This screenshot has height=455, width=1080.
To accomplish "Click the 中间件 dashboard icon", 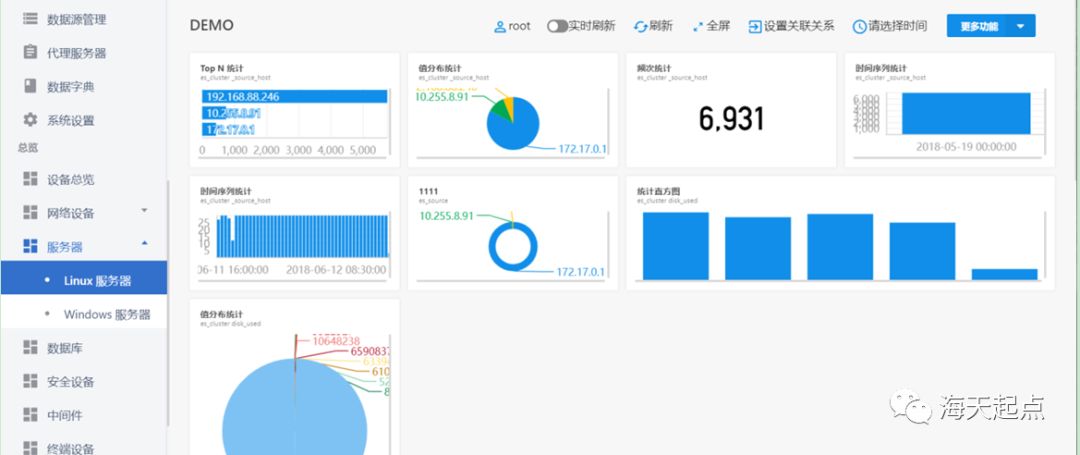I will (x=30, y=415).
